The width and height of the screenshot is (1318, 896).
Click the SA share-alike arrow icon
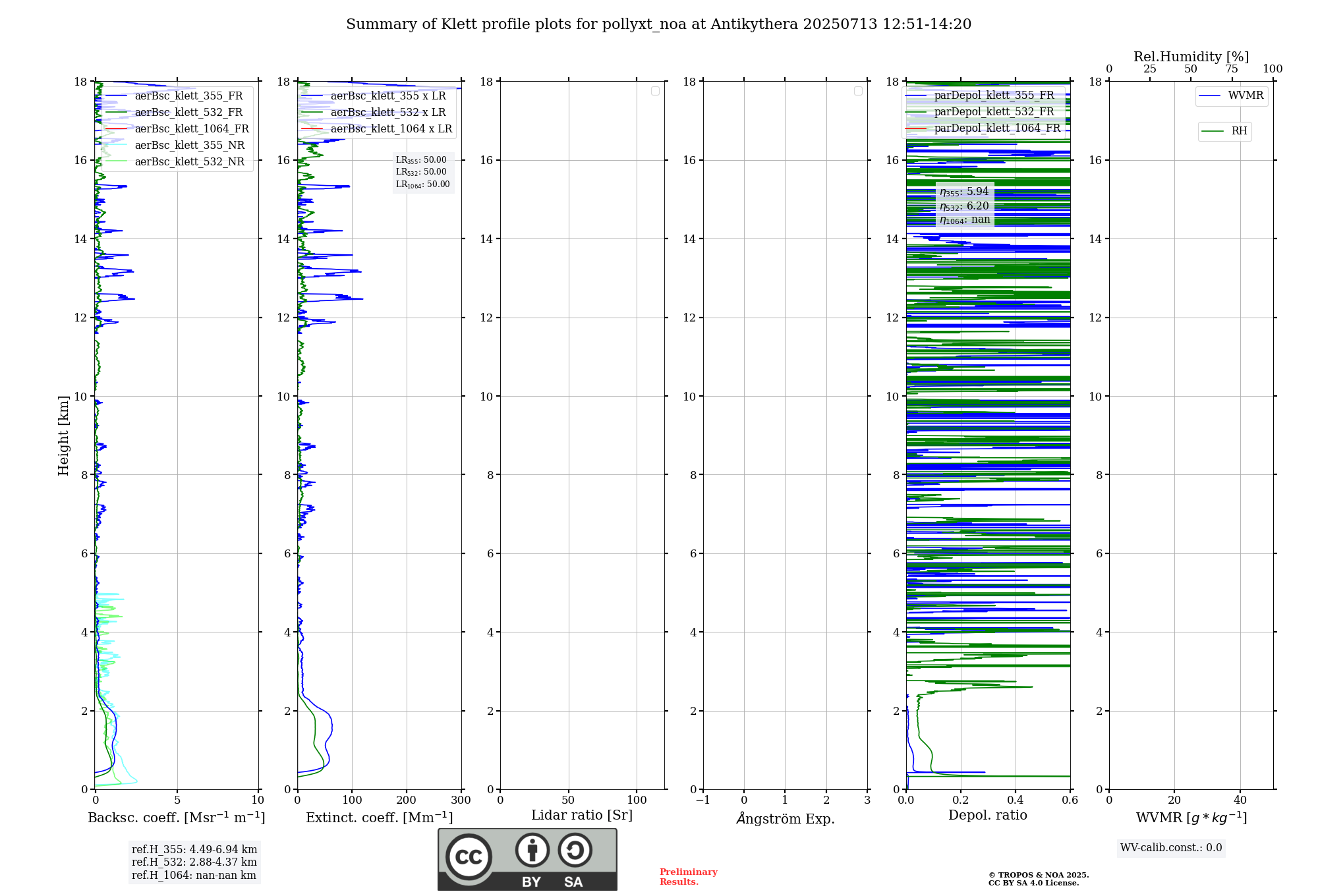point(575,850)
